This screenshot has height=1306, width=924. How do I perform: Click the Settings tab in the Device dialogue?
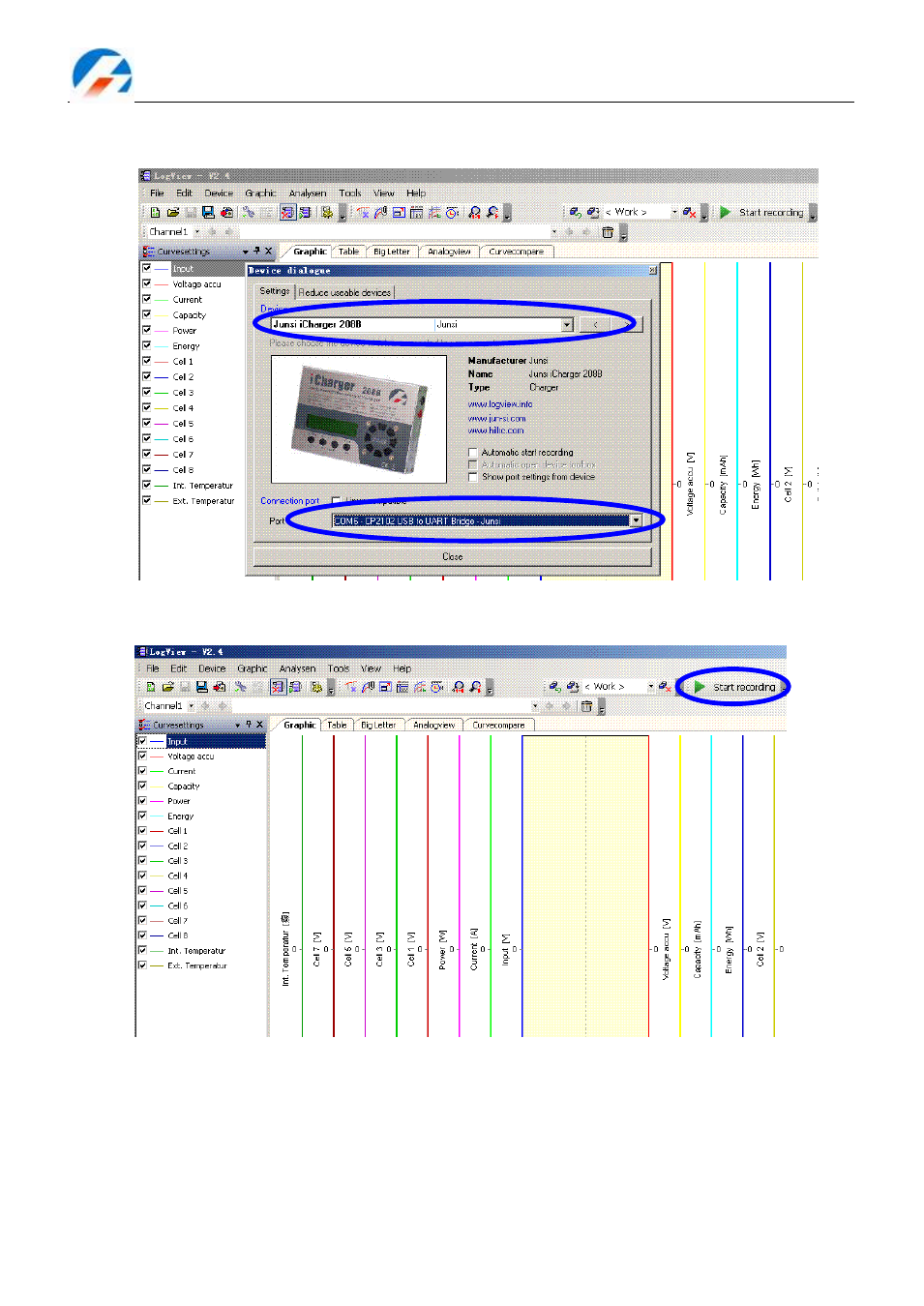pyautogui.click(x=274, y=291)
